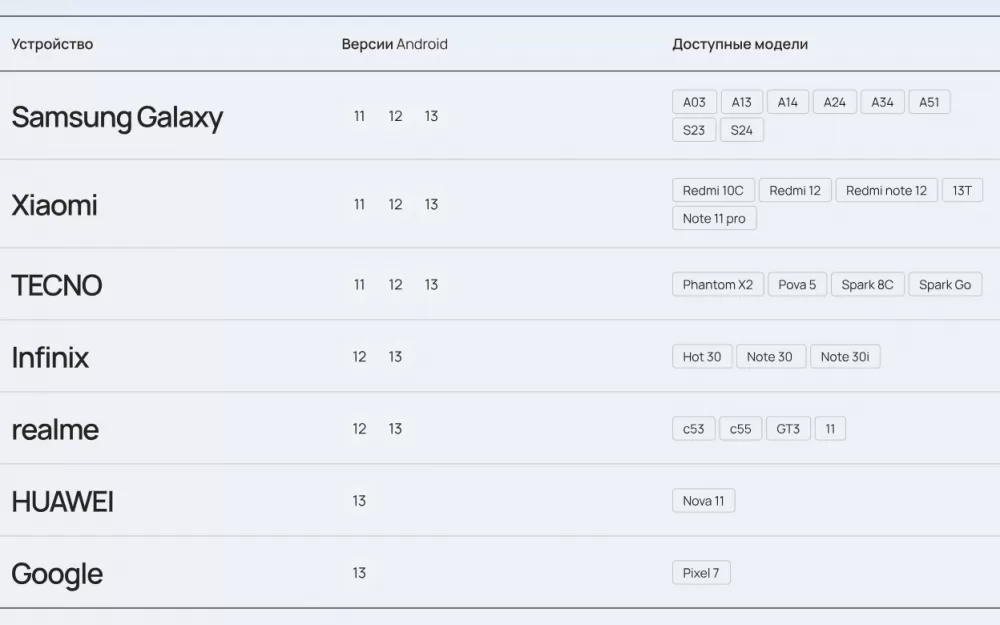Click Android version 13 in Samsung Galaxy row
Screen dimensions: 1000x625
coord(431,116)
